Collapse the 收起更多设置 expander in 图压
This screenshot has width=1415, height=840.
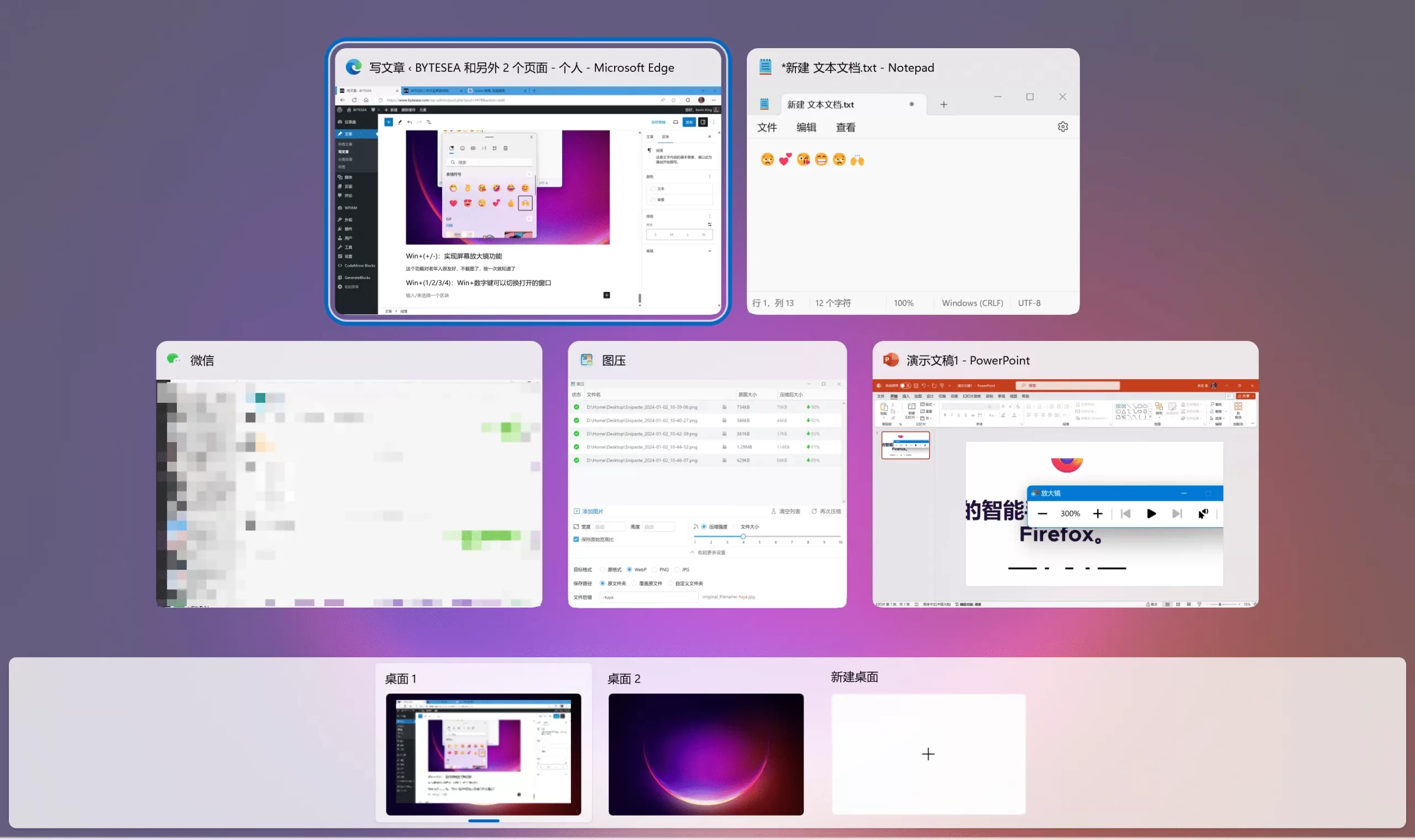point(707,553)
